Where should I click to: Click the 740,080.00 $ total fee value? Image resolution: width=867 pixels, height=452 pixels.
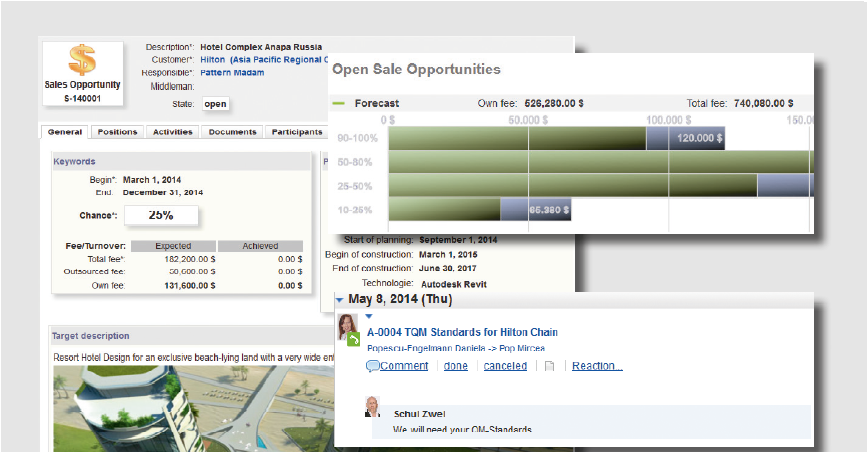764,103
